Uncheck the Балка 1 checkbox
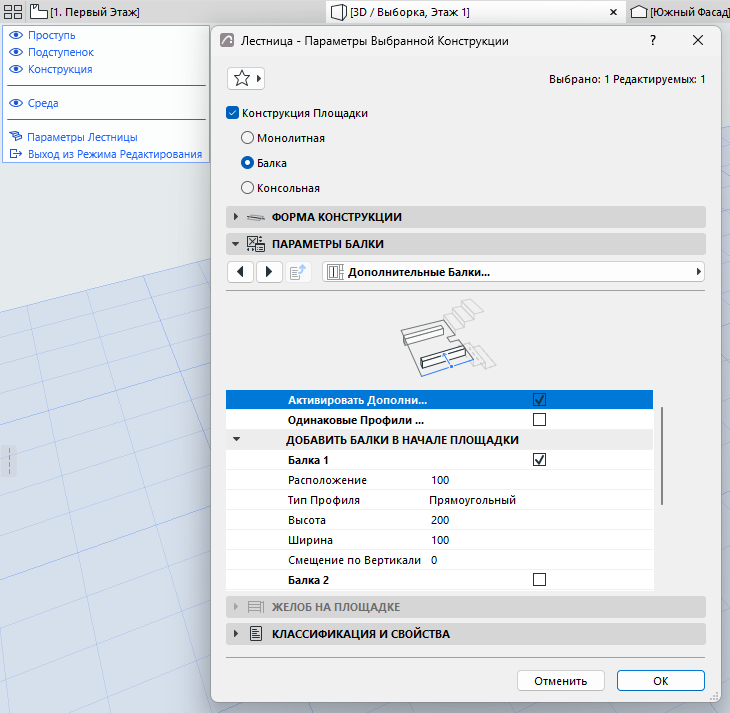The width and height of the screenshot is (730, 713). coord(539,460)
